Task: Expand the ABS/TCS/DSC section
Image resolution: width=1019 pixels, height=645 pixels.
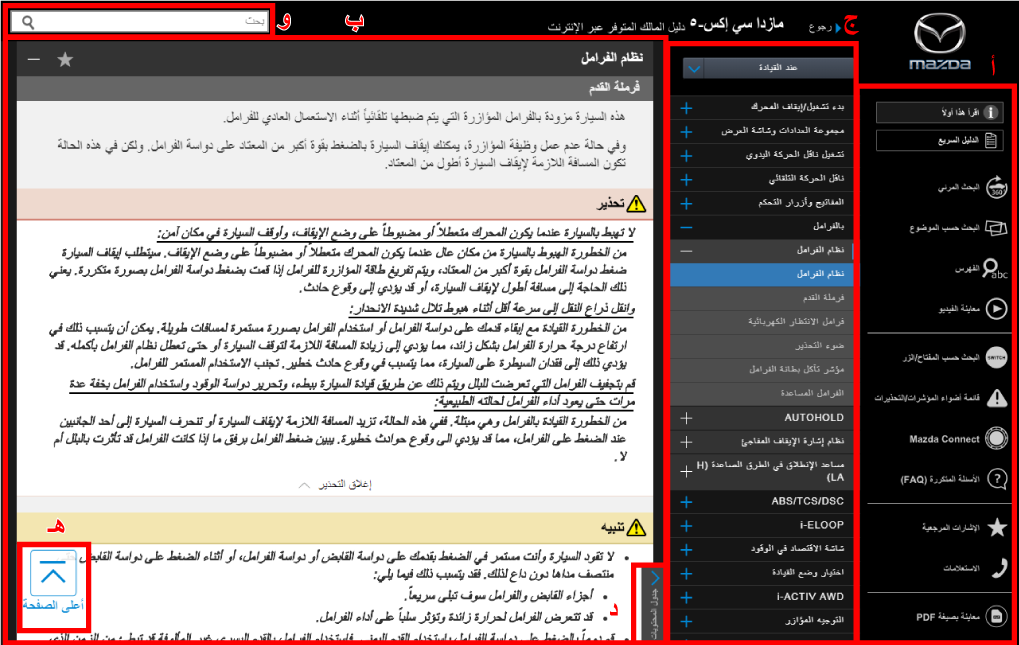Action: pyautogui.click(x=686, y=502)
